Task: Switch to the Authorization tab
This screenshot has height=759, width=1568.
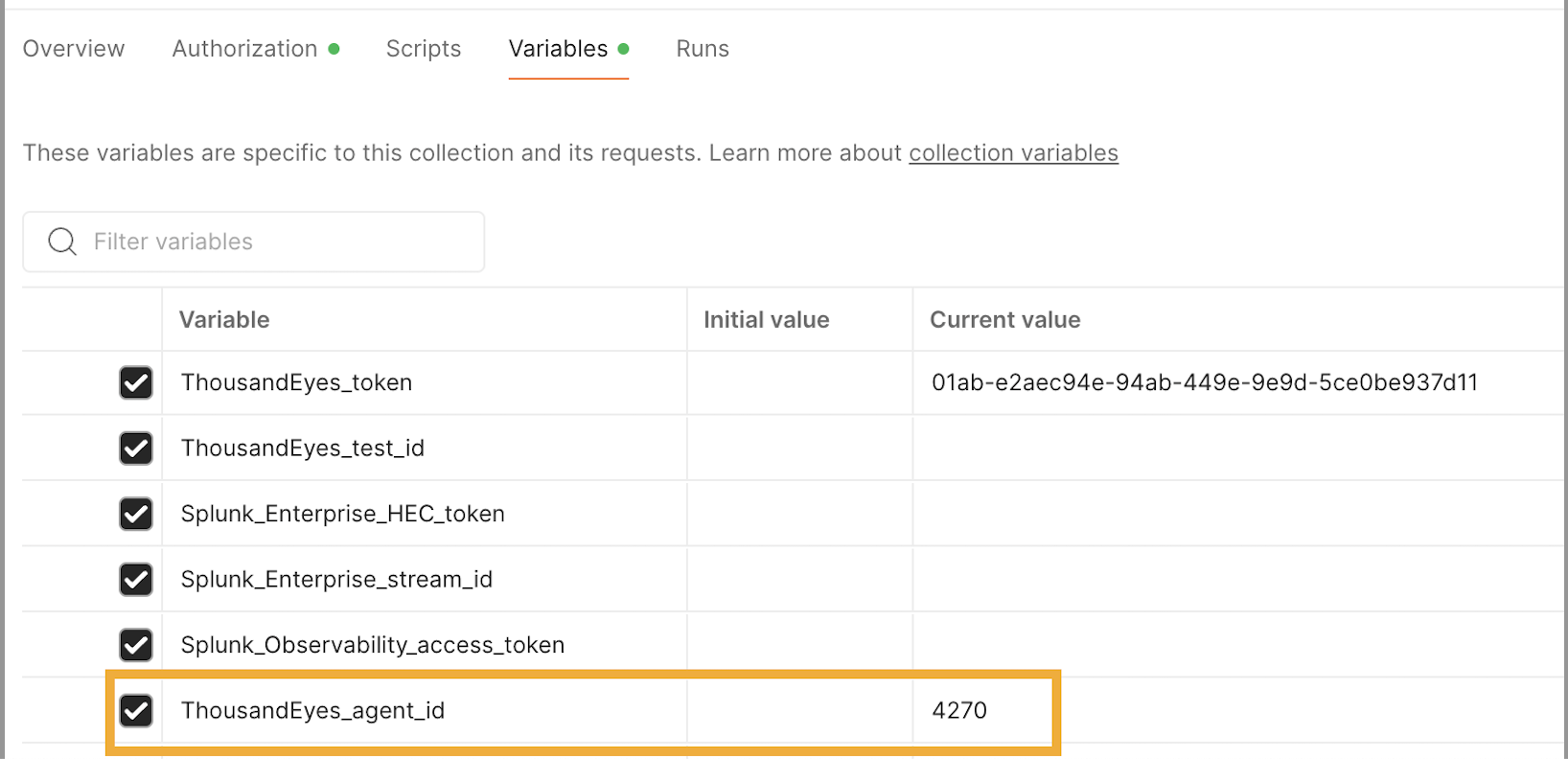Action: (255, 49)
